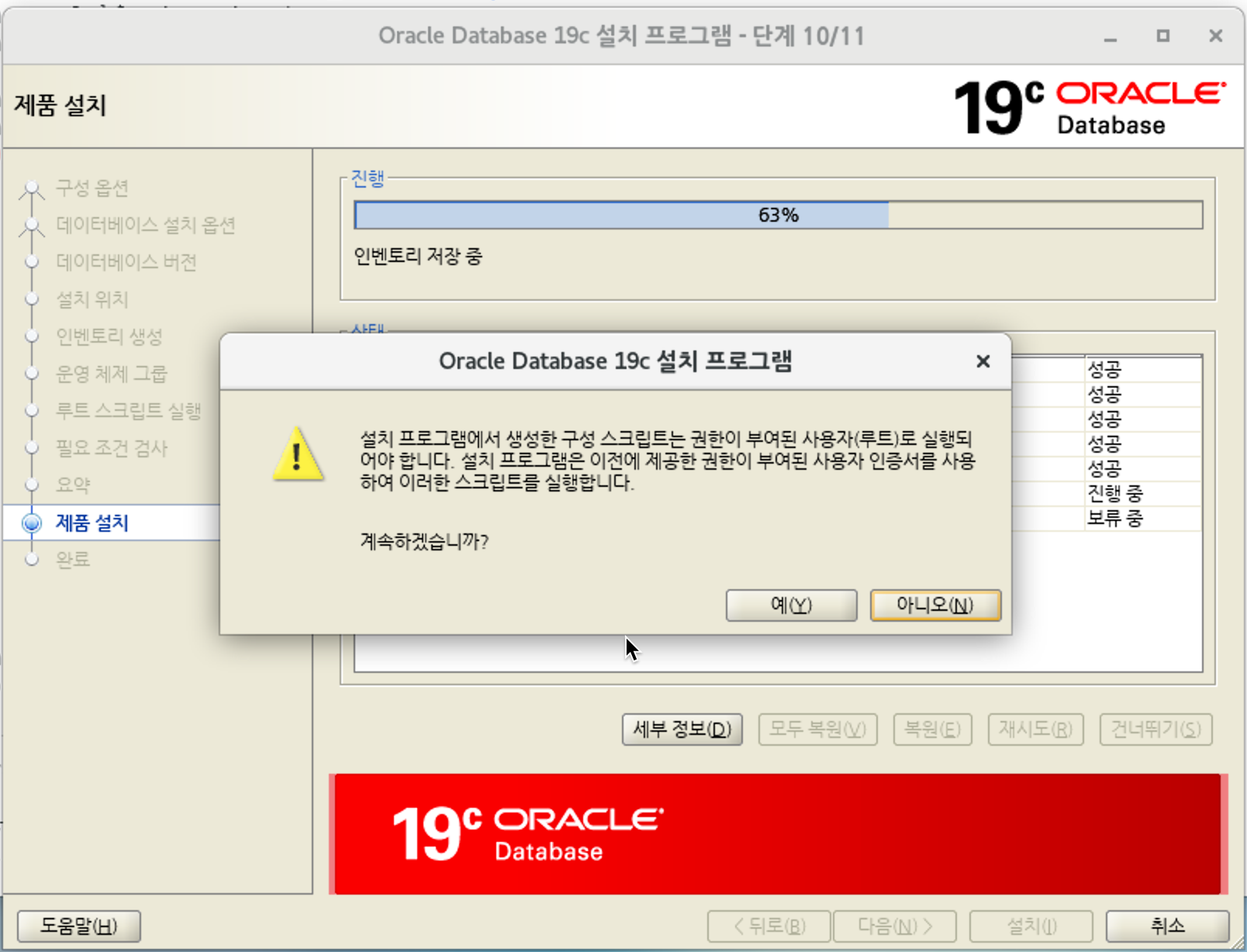Click the red Oracle 19c Database banner
Image resolution: width=1247 pixels, height=952 pixels.
779,834
